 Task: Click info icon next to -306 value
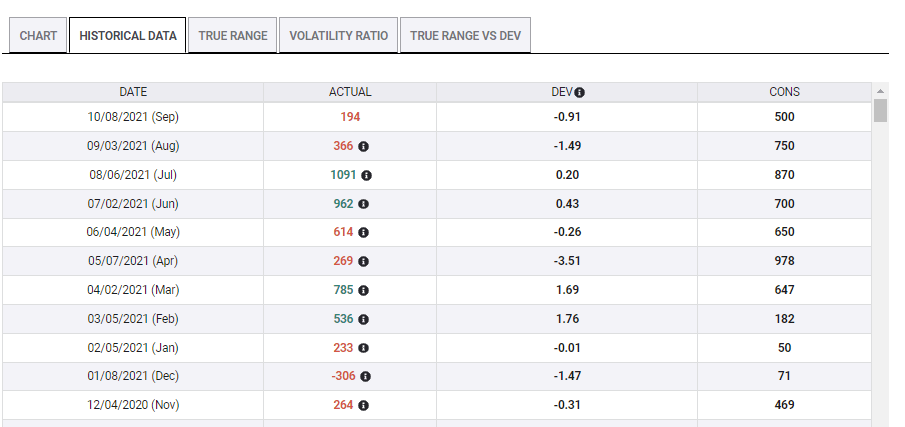(x=365, y=377)
